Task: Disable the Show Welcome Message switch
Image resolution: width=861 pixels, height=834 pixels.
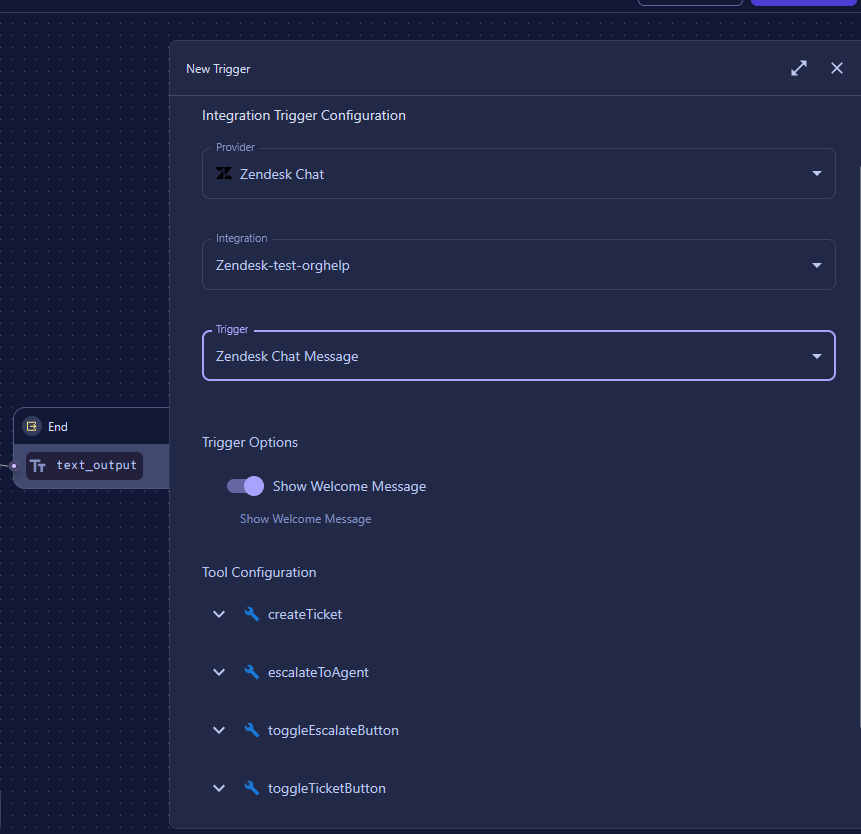Action: tap(246, 486)
